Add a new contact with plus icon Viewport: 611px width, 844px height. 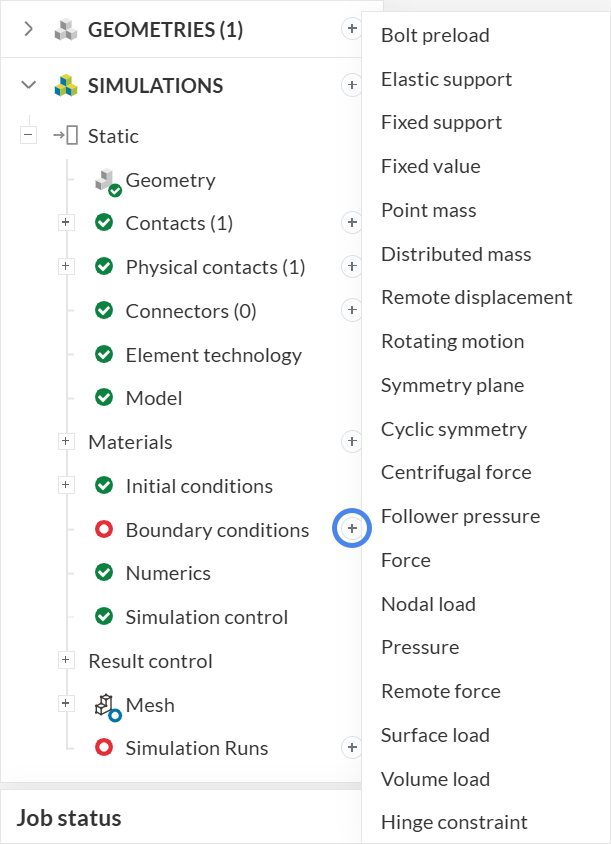pyautogui.click(x=352, y=222)
